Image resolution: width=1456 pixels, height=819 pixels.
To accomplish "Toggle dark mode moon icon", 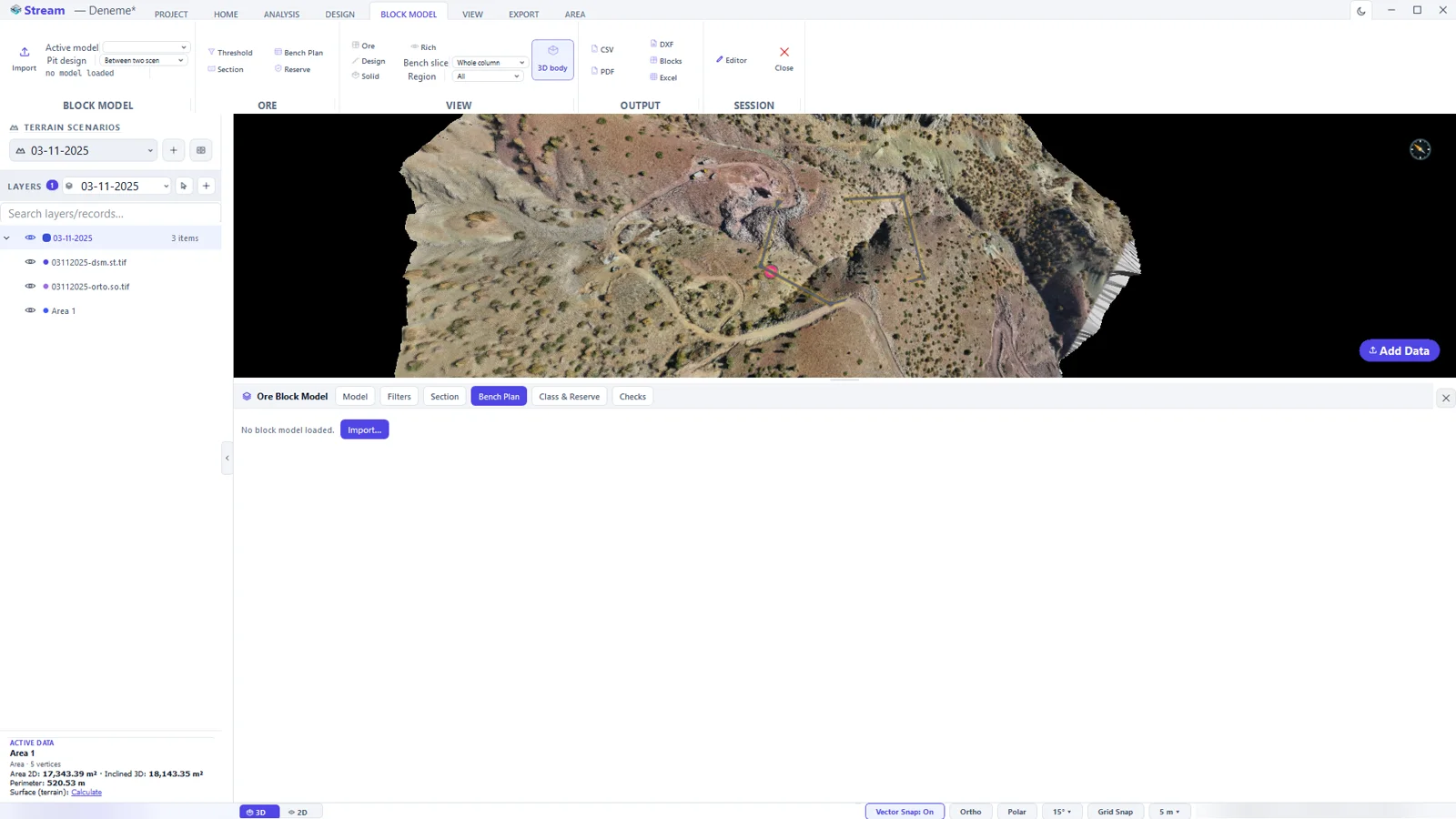I will pyautogui.click(x=1361, y=11).
